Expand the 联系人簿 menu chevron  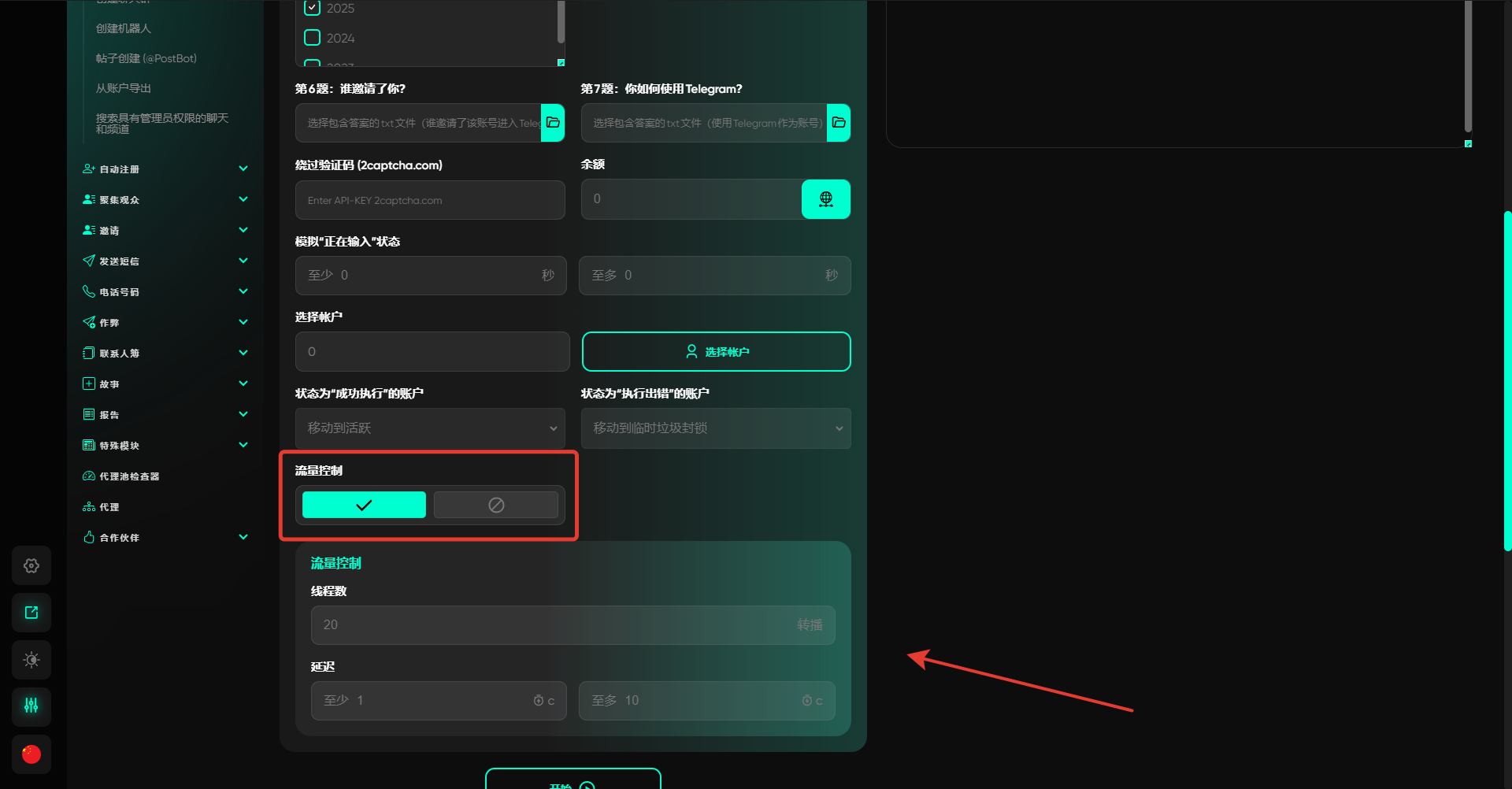coord(243,353)
